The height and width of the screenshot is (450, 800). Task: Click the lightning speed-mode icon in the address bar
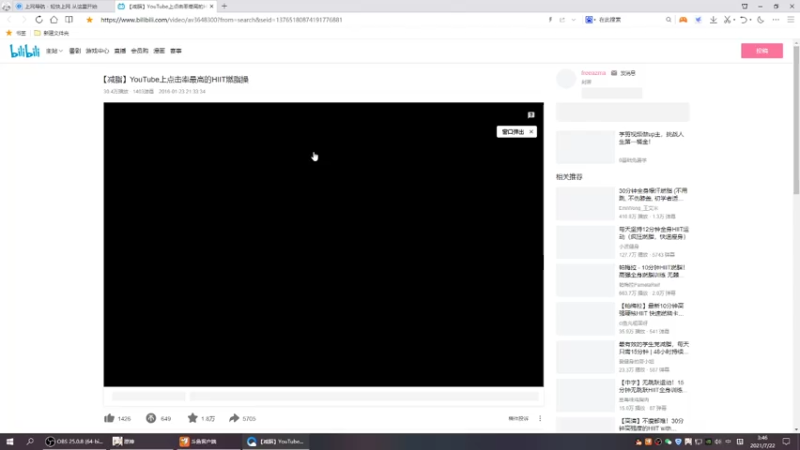pyautogui.click(x=550, y=20)
